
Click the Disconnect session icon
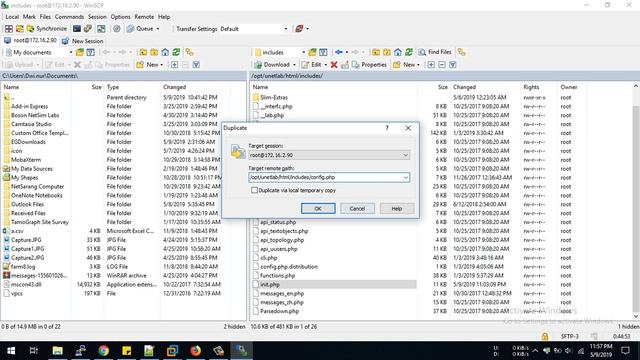click(x=299, y=29)
